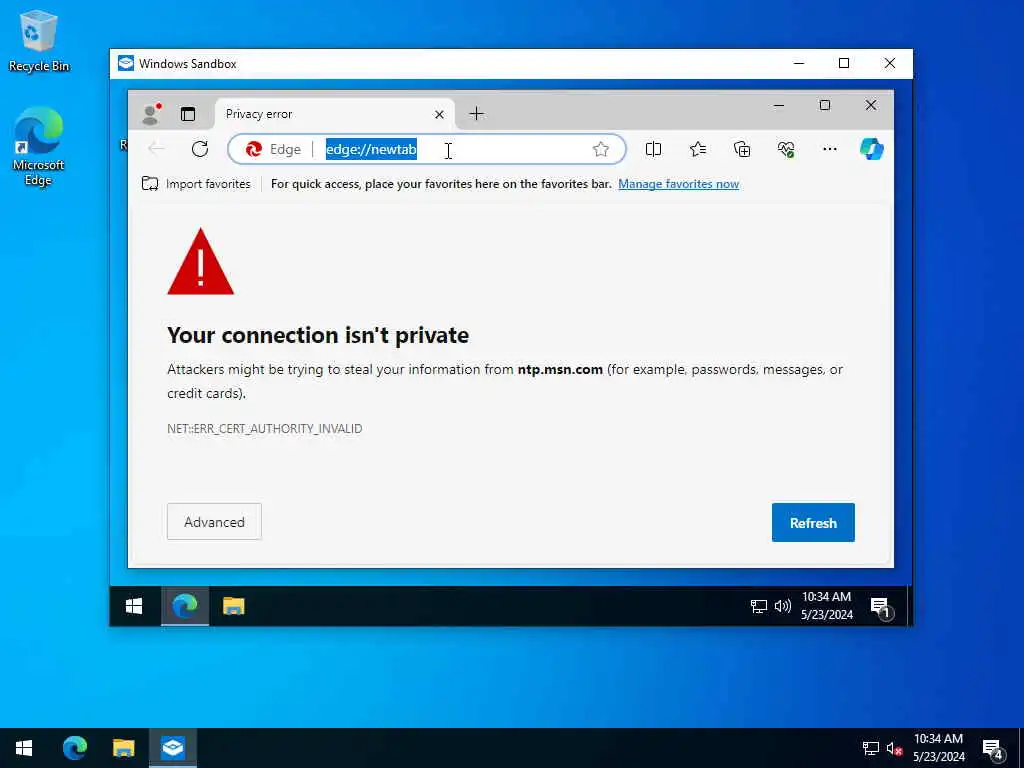Open a new tab with plus icon
1024x768 pixels.
coord(477,114)
